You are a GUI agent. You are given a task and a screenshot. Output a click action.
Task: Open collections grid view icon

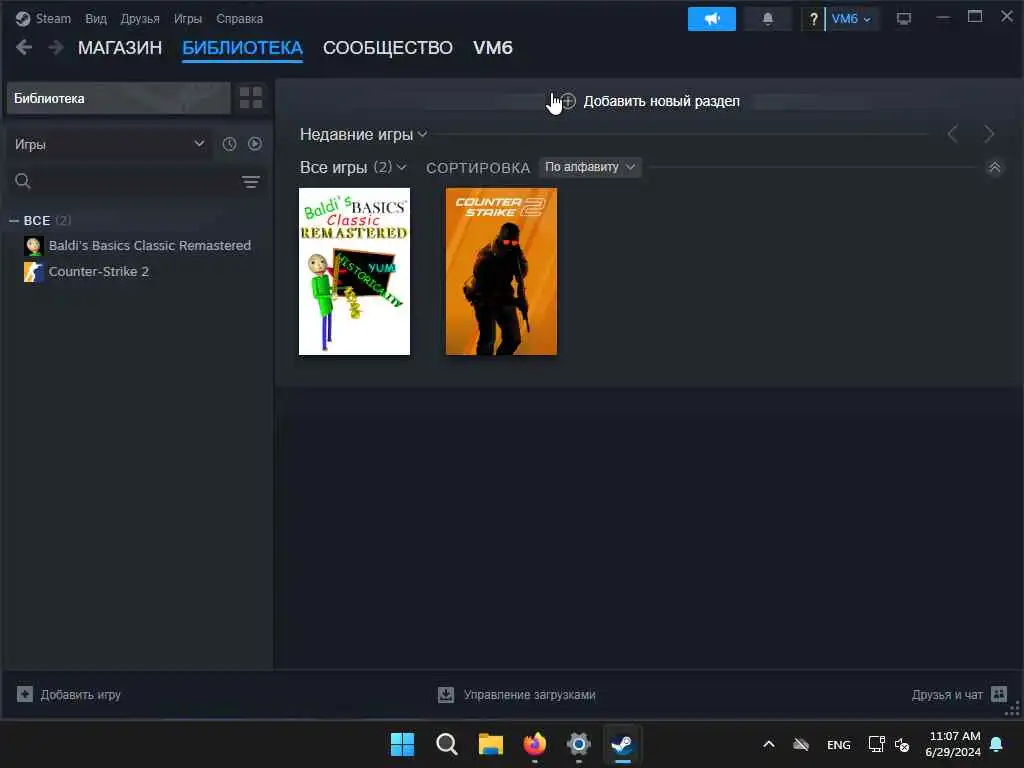coord(251,98)
